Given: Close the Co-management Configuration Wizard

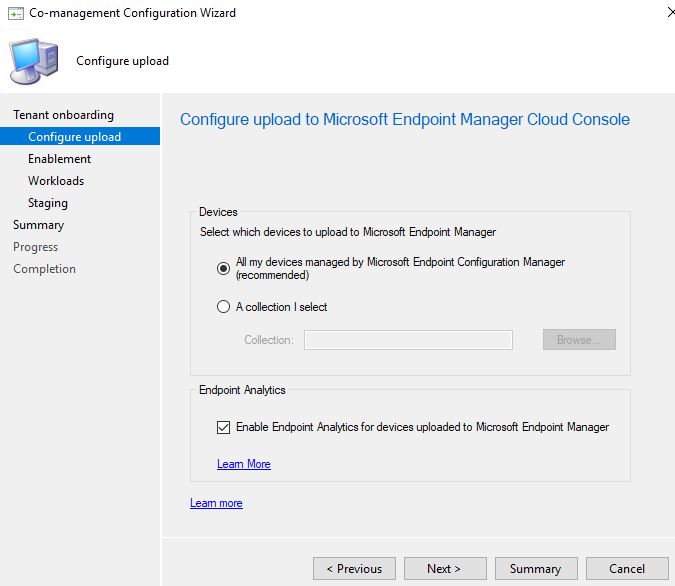Looking at the screenshot, I should 671,12.
